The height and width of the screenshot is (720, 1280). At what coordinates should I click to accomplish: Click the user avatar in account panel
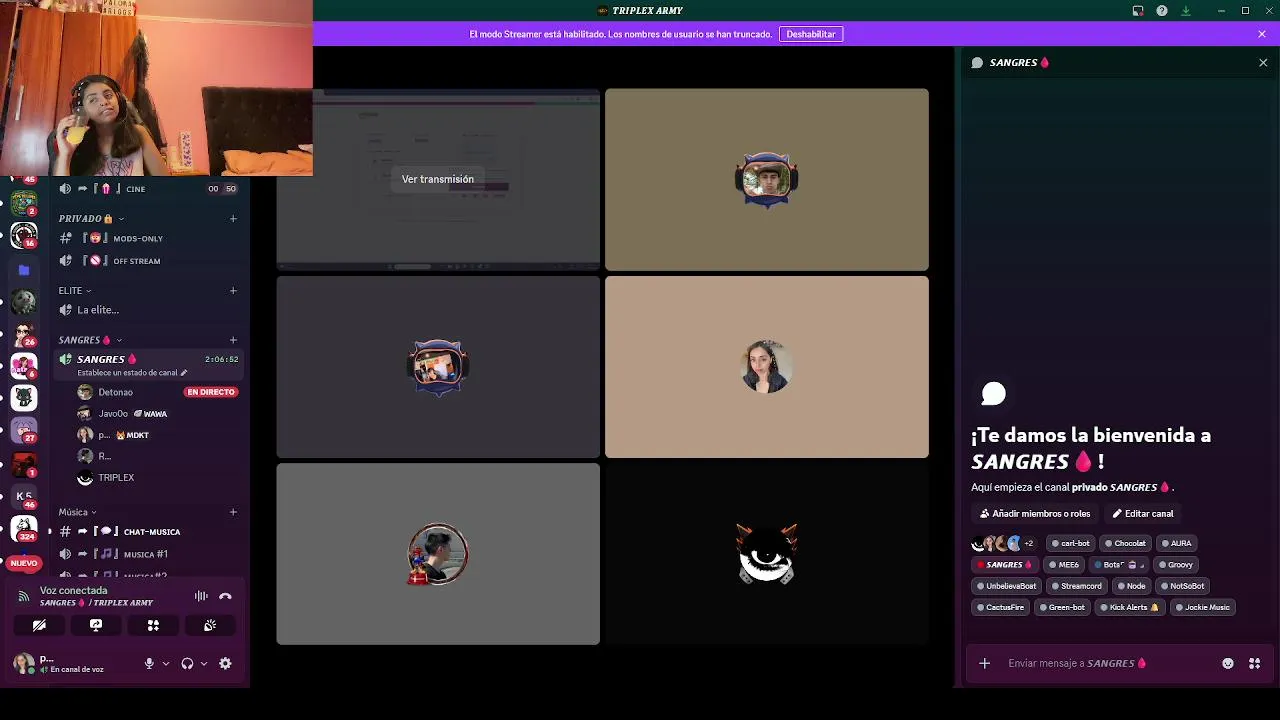tap(24, 663)
